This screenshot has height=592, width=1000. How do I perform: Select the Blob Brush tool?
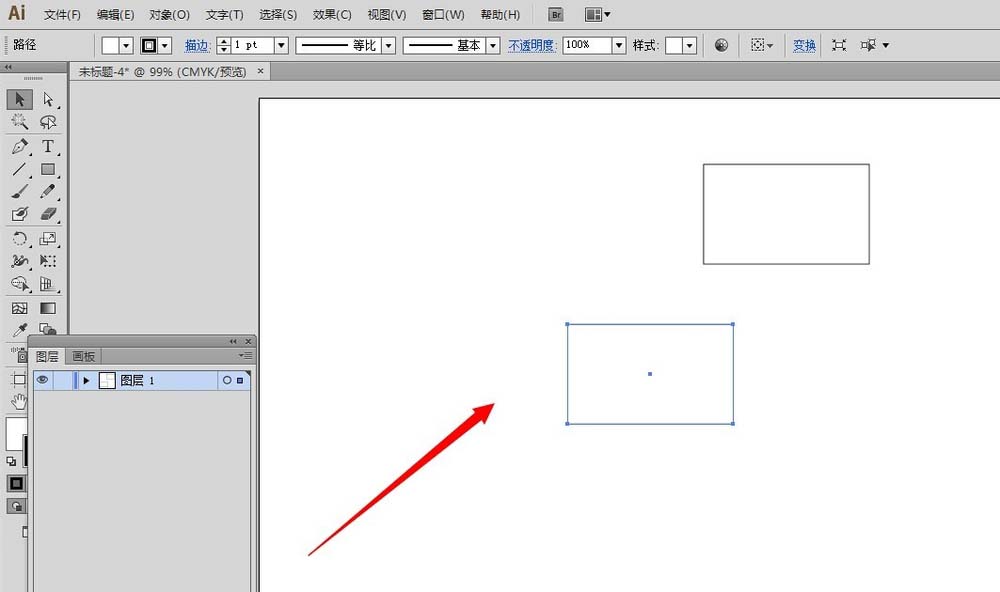click(20, 214)
